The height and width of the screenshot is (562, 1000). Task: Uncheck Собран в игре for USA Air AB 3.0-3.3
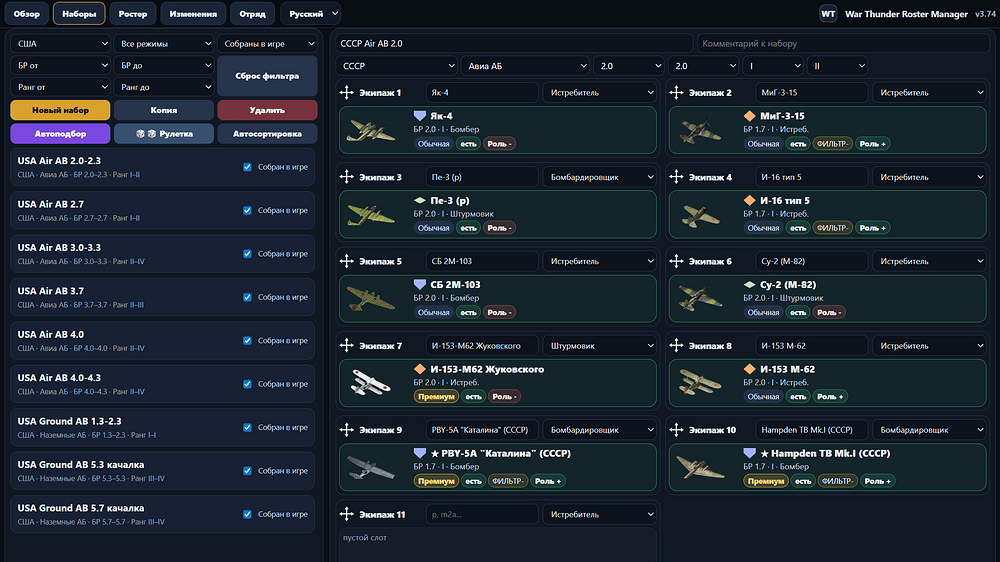pos(247,254)
